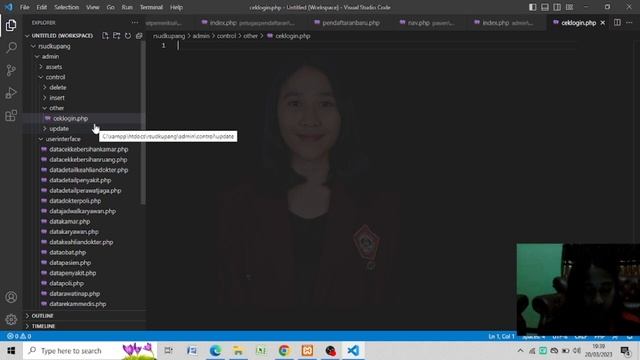Open Task View on taskbar
This screenshot has height=360, width=640.
click(x=168, y=351)
